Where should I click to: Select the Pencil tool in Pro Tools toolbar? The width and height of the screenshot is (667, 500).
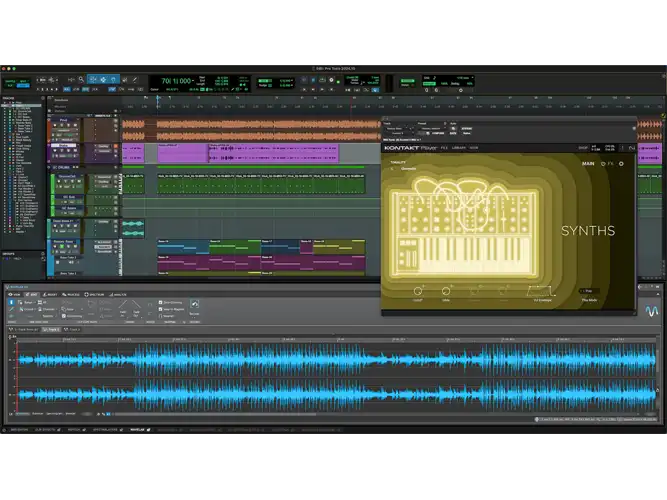135,80
